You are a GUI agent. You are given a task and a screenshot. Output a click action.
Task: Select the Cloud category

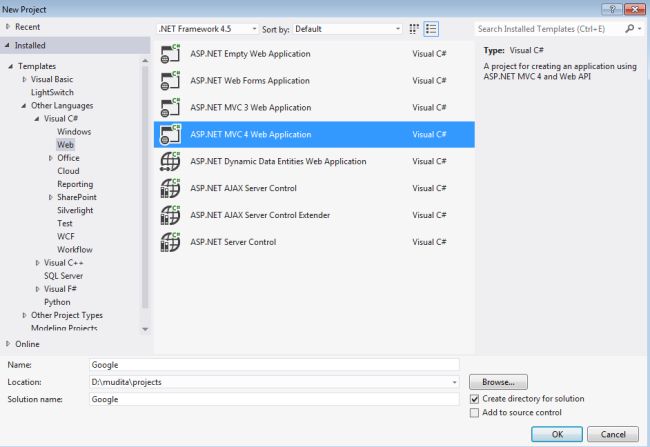[68, 171]
